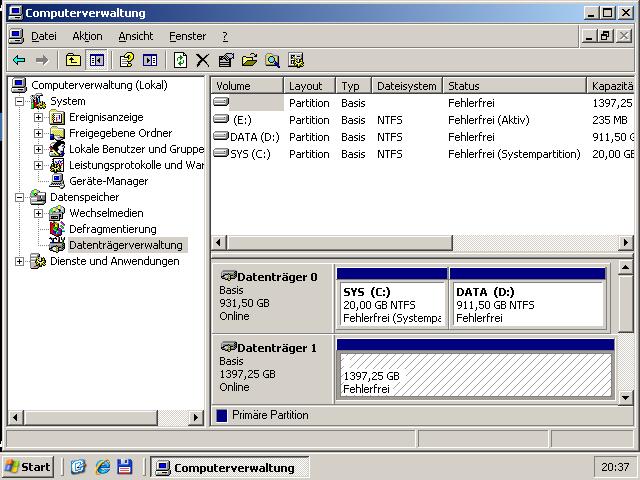Click the Primäre Partition legend swatch
This screenshot has height=480, width=640.
(222, 416)
